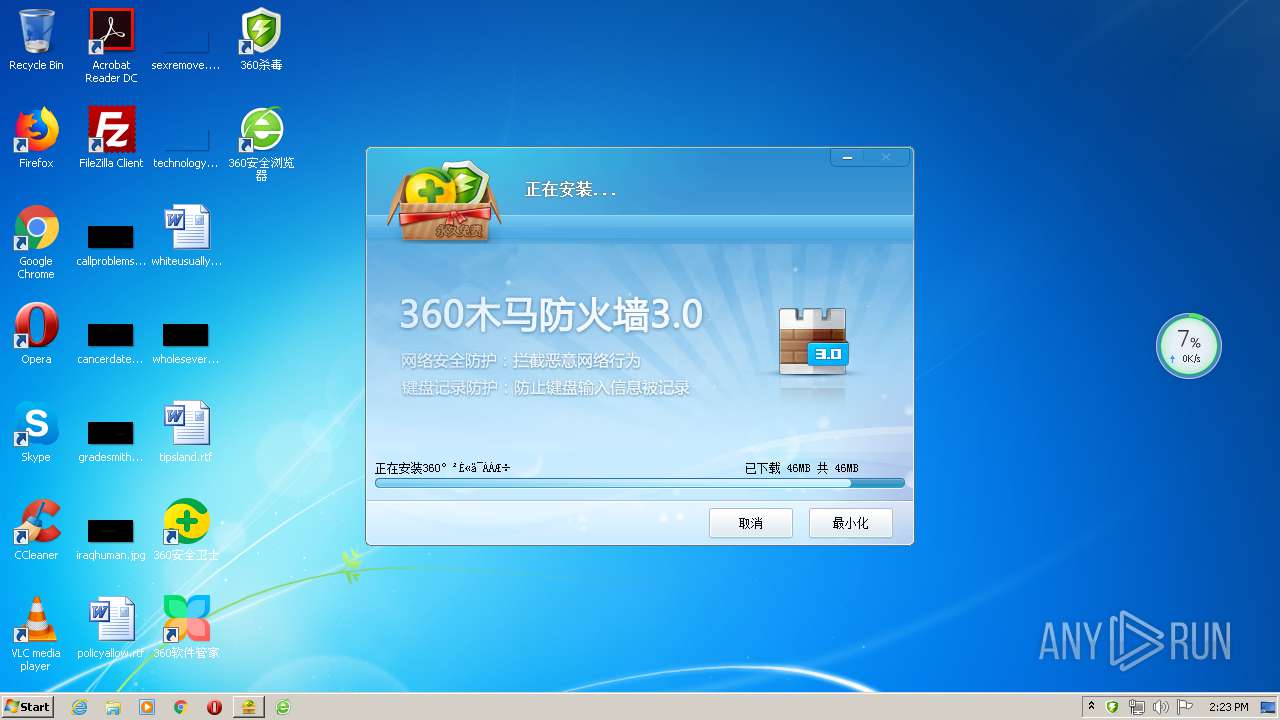
Task: Click the 360木马防火墙3.0 firewall brick icon
Action: [x=813, y=342]
